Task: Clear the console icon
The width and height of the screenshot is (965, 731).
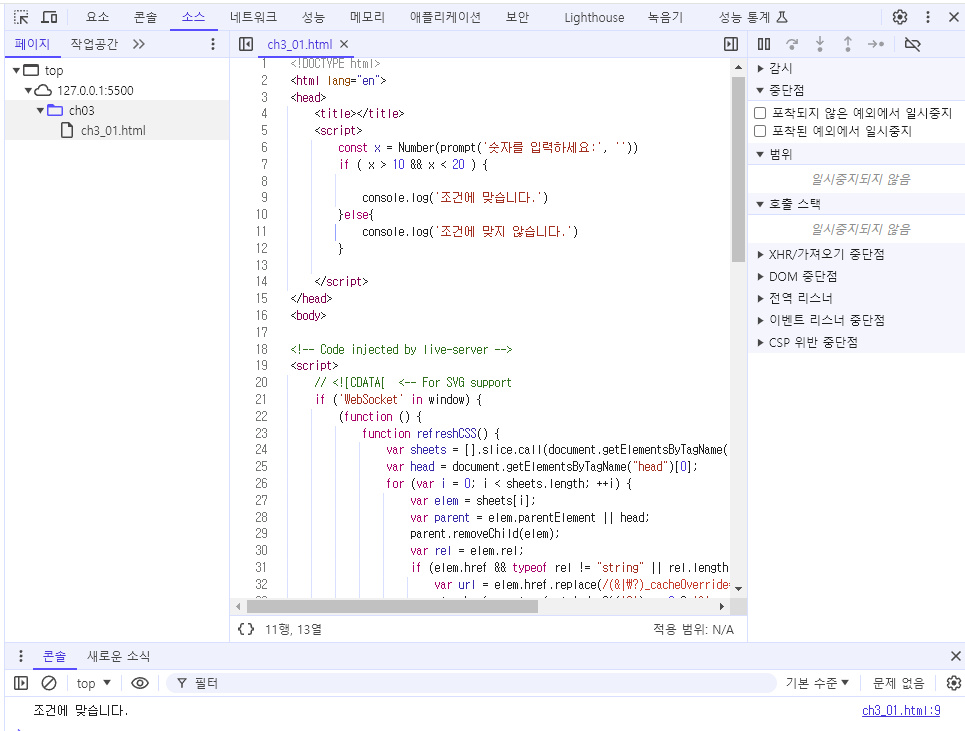Action: 49,683
